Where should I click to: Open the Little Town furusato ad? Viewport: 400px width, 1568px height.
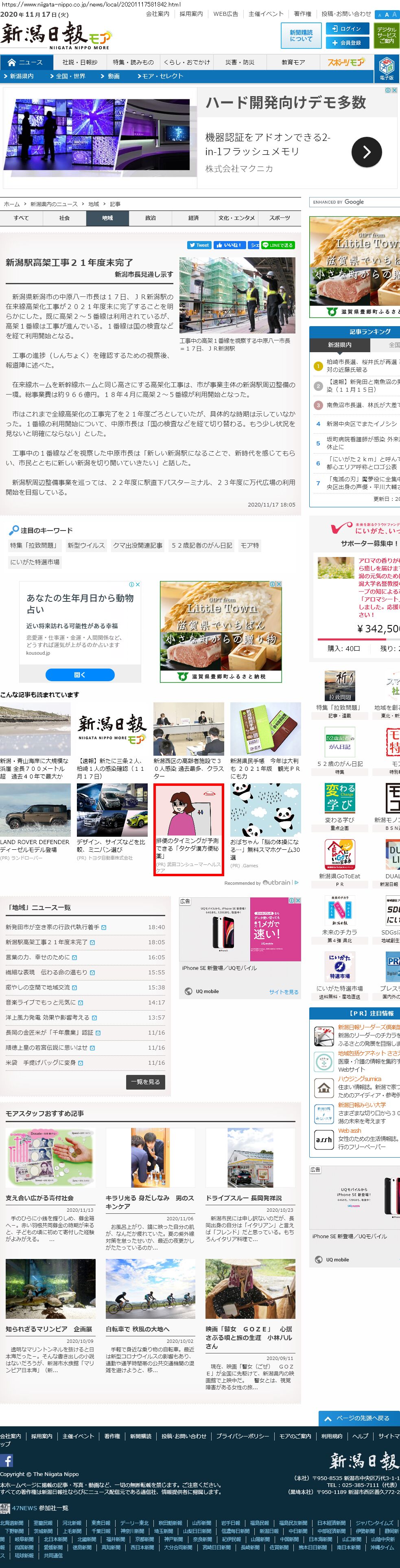coord(221,631)
